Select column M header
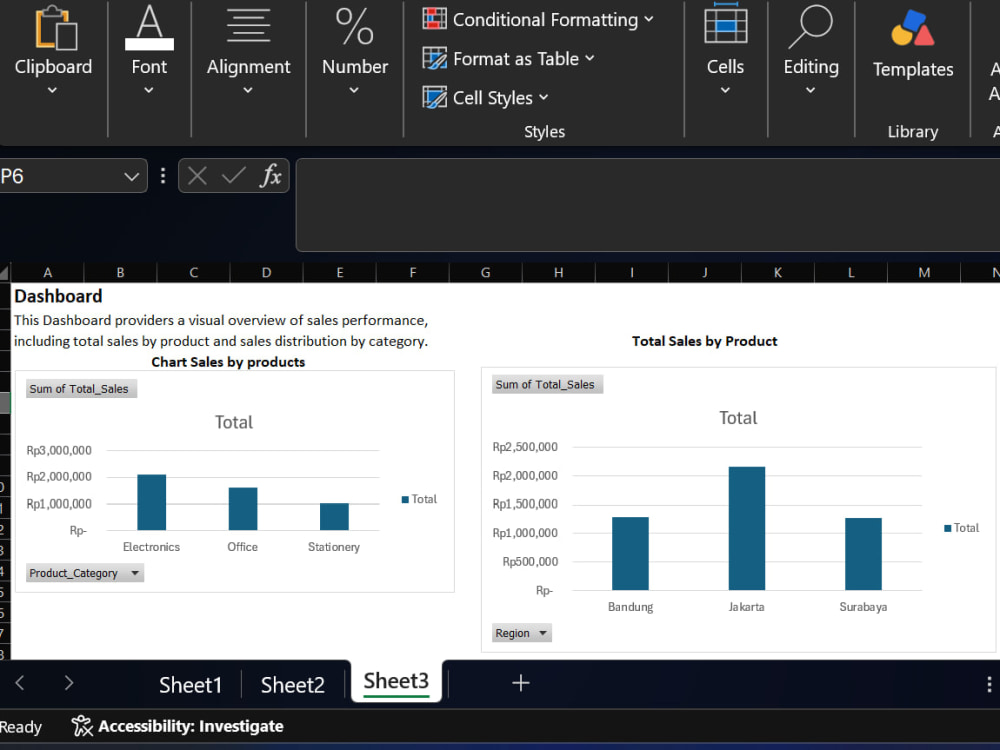The width and height of the screenshot is (1000, 750). tap(923, 272)
